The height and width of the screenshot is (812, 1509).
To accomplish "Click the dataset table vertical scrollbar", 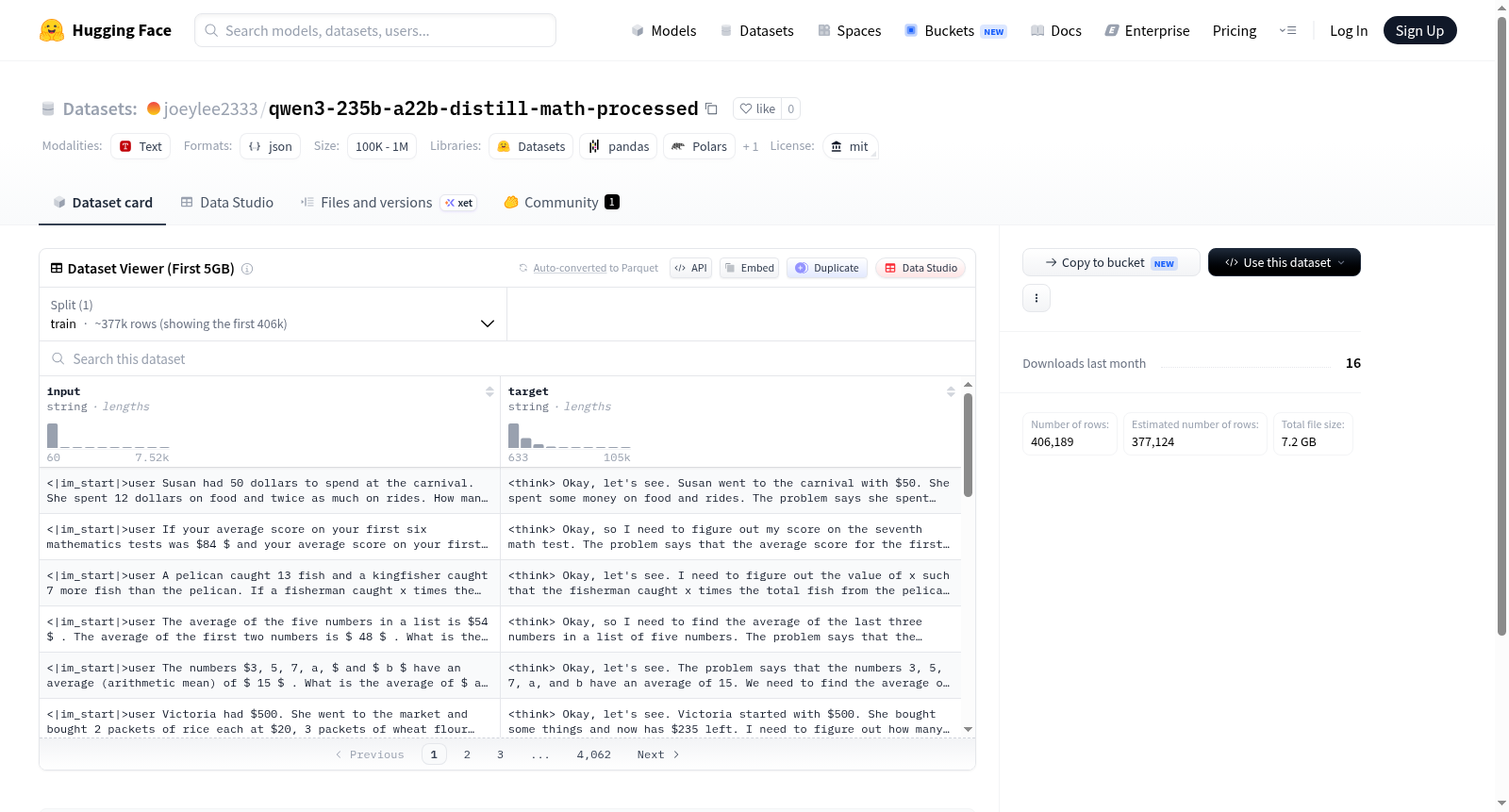I will [x=968, y=445].
